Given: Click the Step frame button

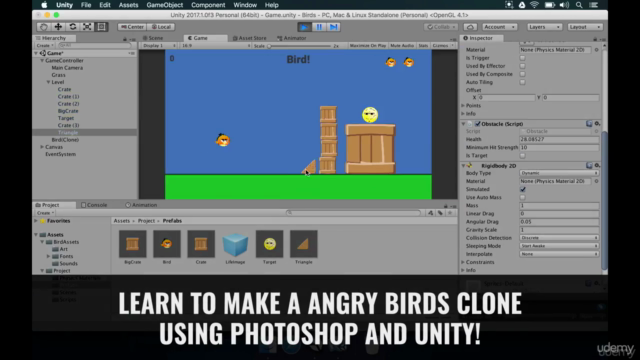Looking at the screenshot, I should pos(333,27).
